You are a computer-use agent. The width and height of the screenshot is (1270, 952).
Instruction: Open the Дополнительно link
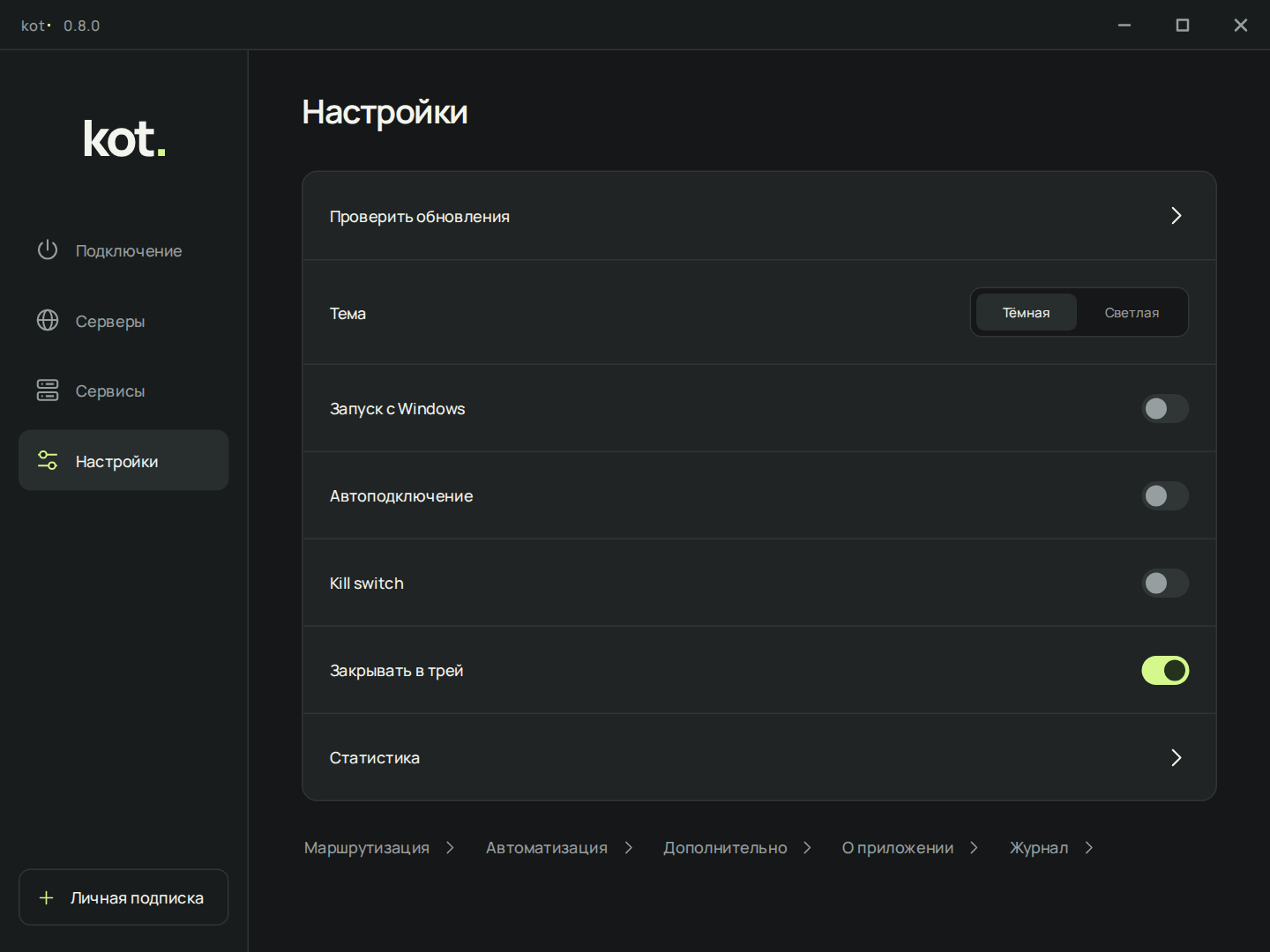725,847
